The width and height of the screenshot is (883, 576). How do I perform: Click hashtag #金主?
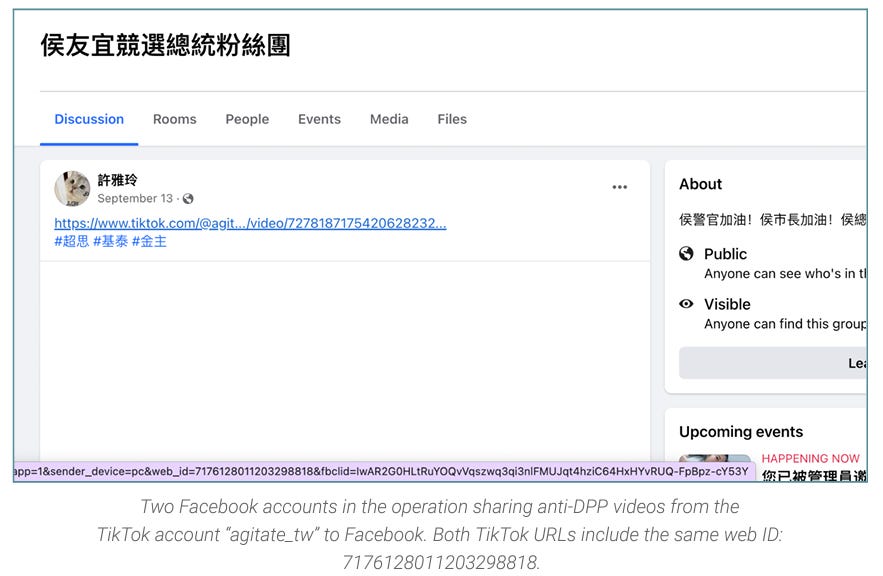point(149,242)
